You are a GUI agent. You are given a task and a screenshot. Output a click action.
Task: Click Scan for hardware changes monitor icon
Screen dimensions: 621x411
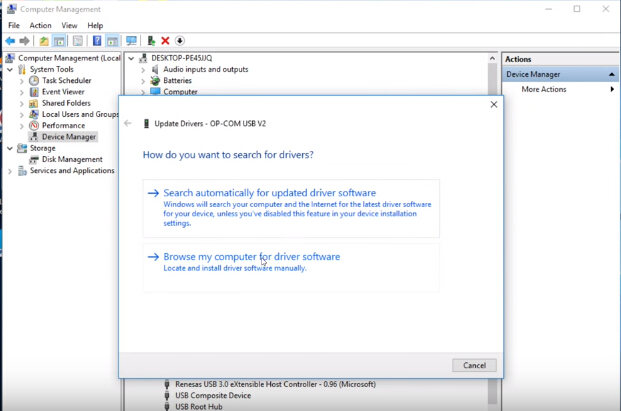pyautogui.click(x=131, y=41)
